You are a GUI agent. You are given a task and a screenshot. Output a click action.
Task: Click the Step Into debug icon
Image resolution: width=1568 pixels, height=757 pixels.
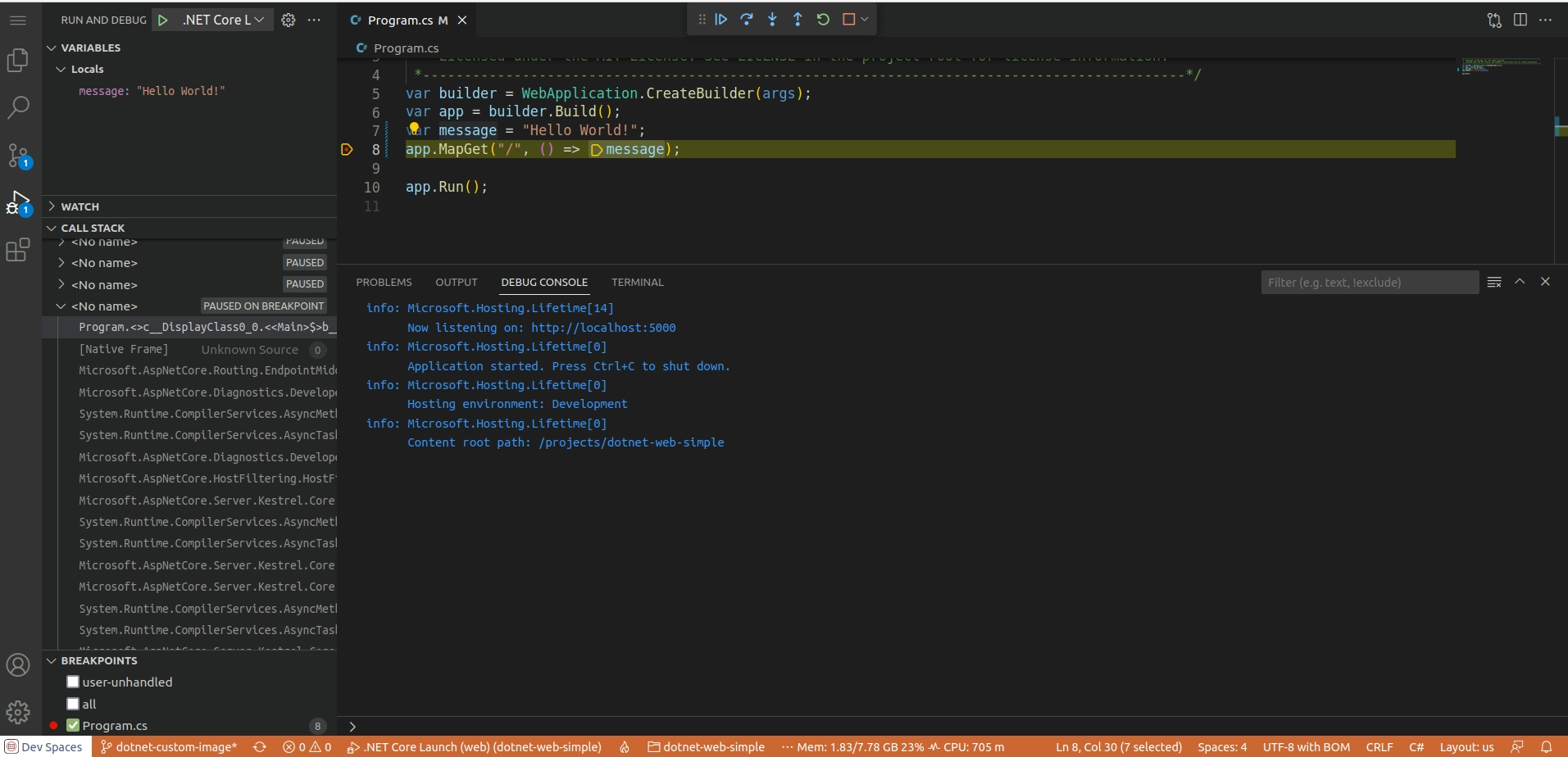pyautogui.click(x=772, y=20)
